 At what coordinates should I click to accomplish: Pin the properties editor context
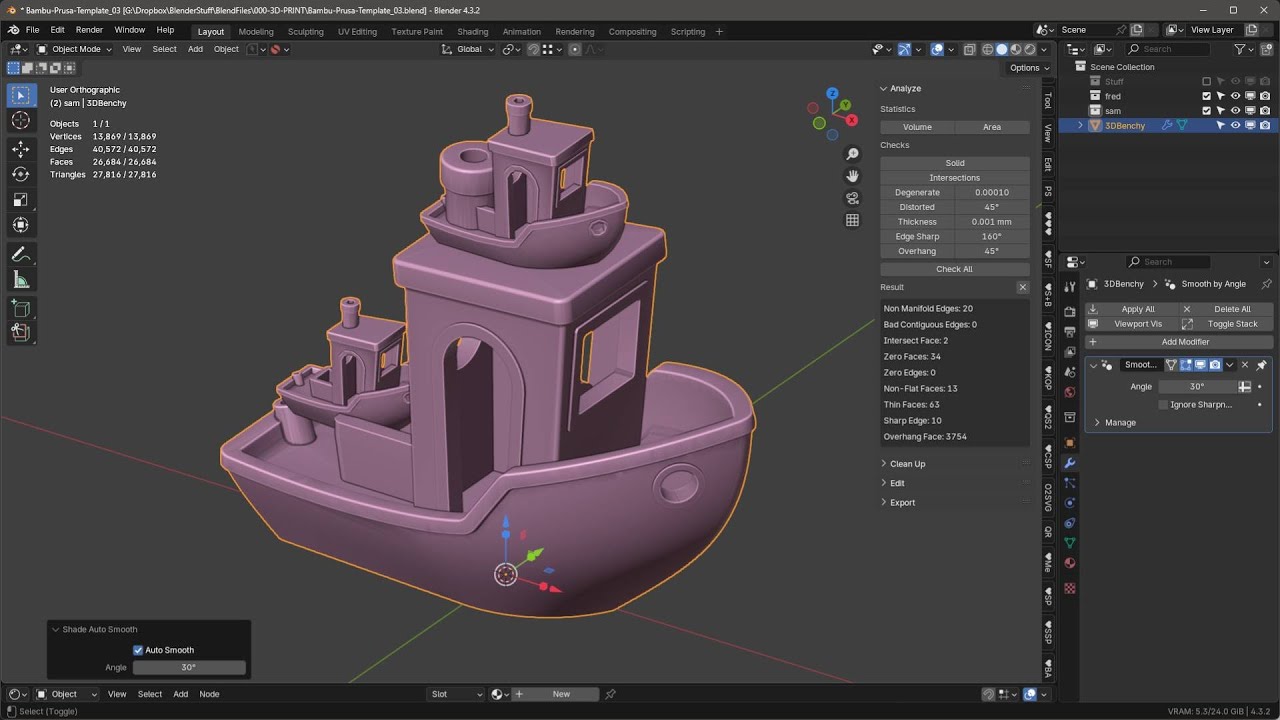click(1266, 284)
